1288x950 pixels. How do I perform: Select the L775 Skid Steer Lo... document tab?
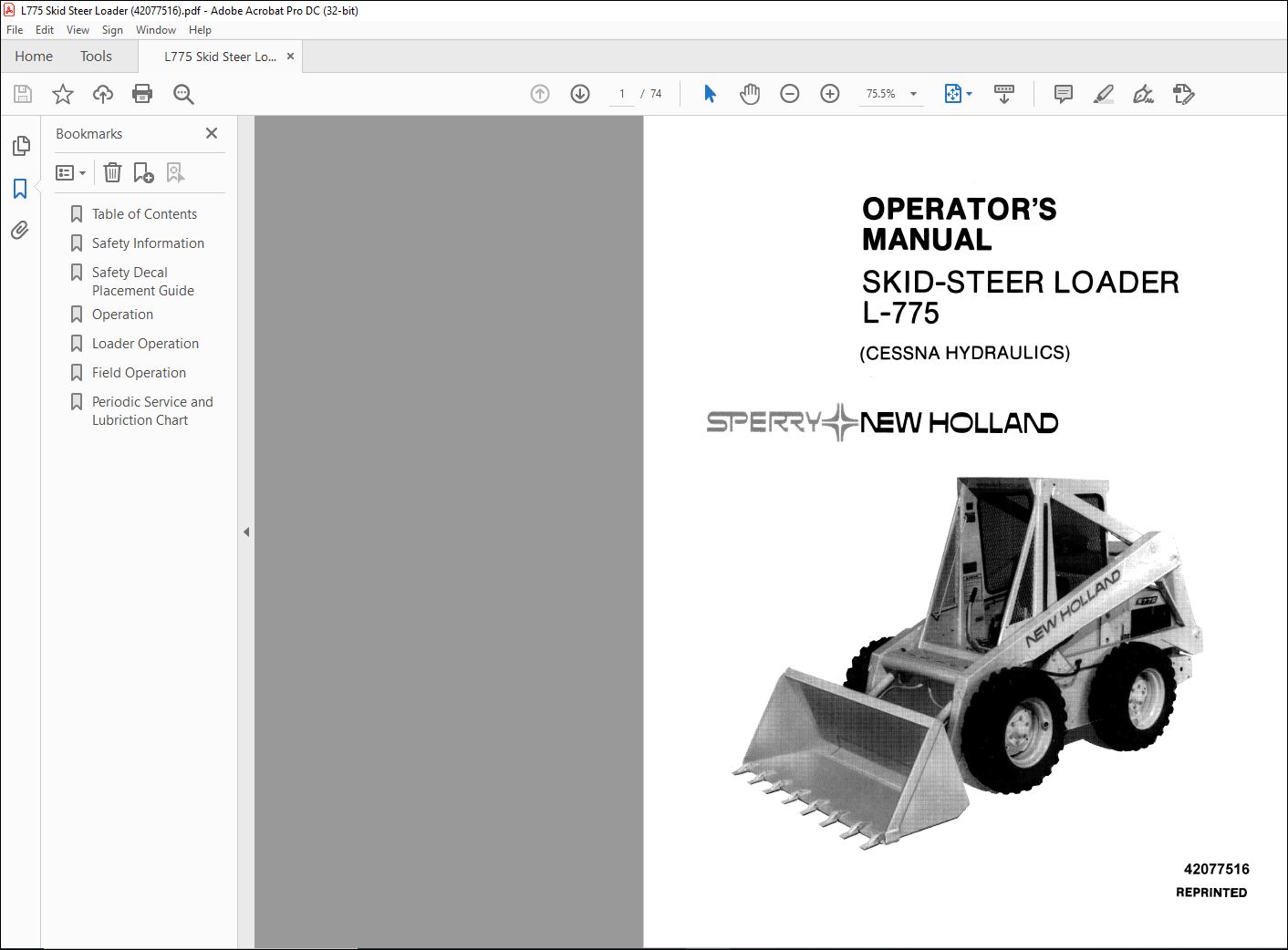click(x=220, y=57)
